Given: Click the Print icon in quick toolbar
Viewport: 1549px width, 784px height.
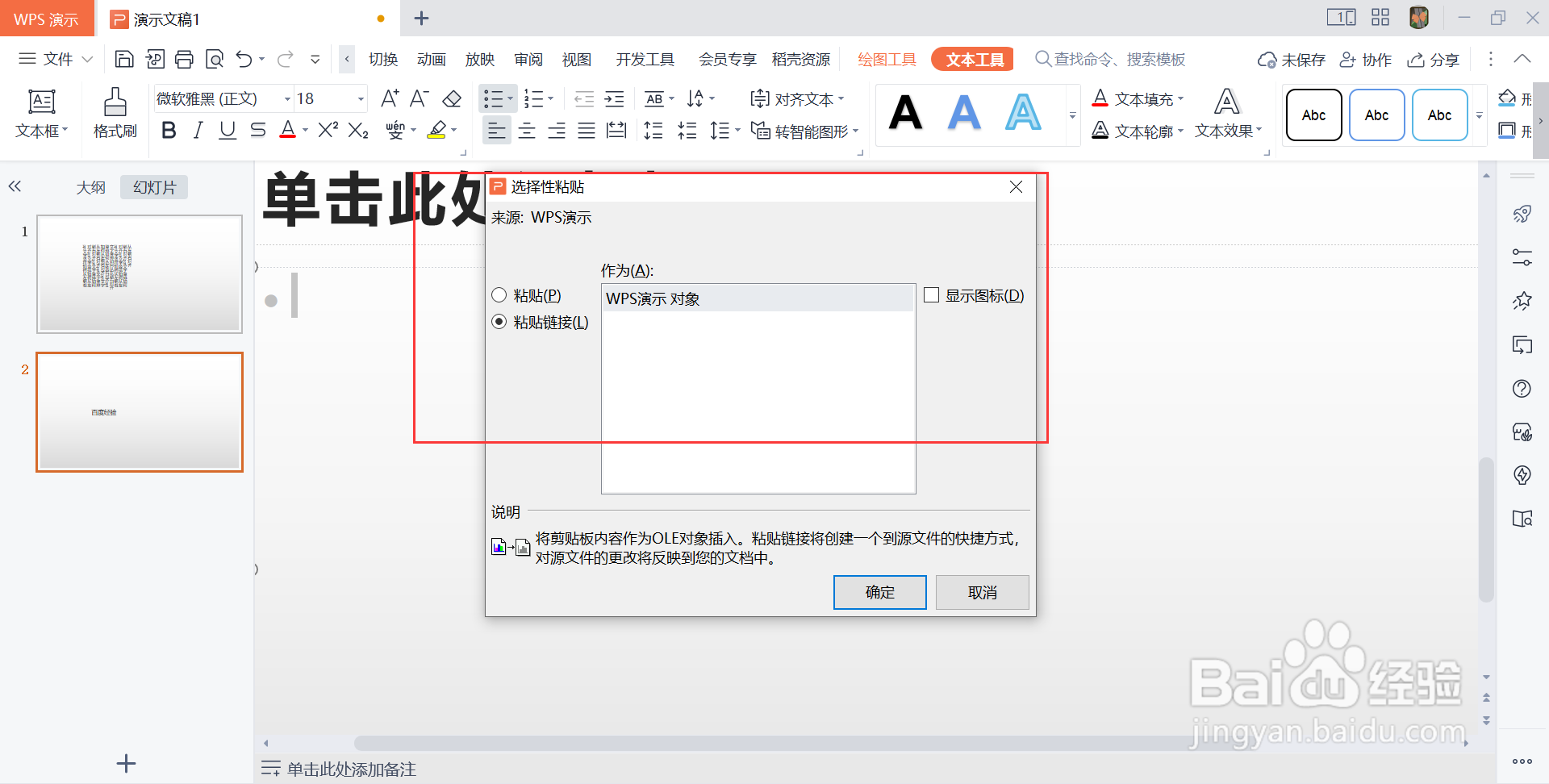Looking at the screenshot, I should point(185,59).
